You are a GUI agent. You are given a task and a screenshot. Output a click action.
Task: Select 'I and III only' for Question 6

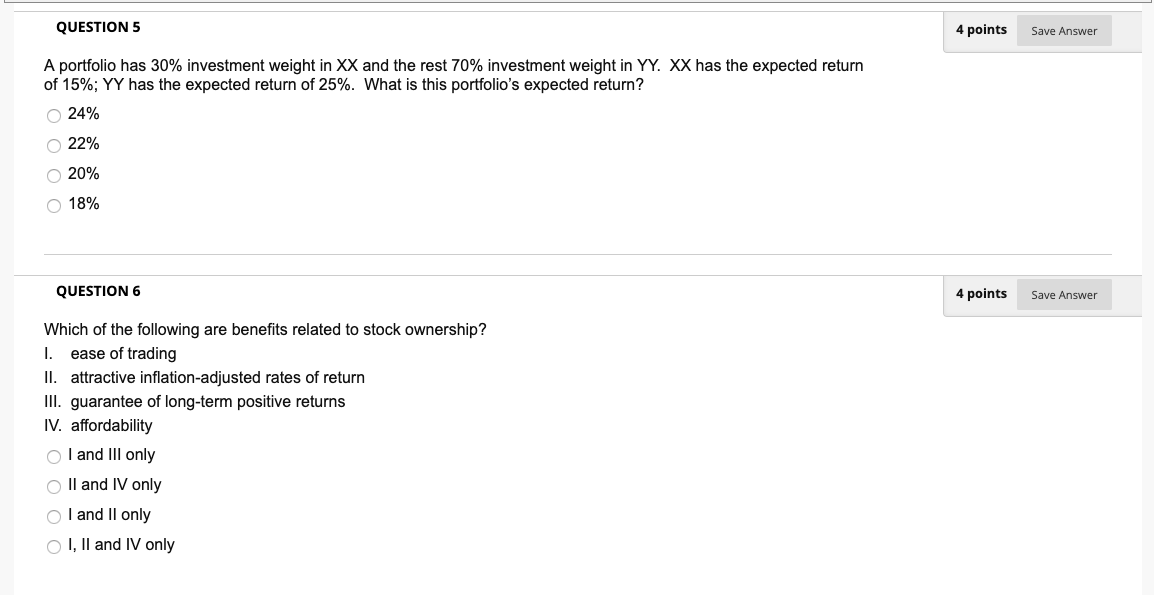point(53,455)
